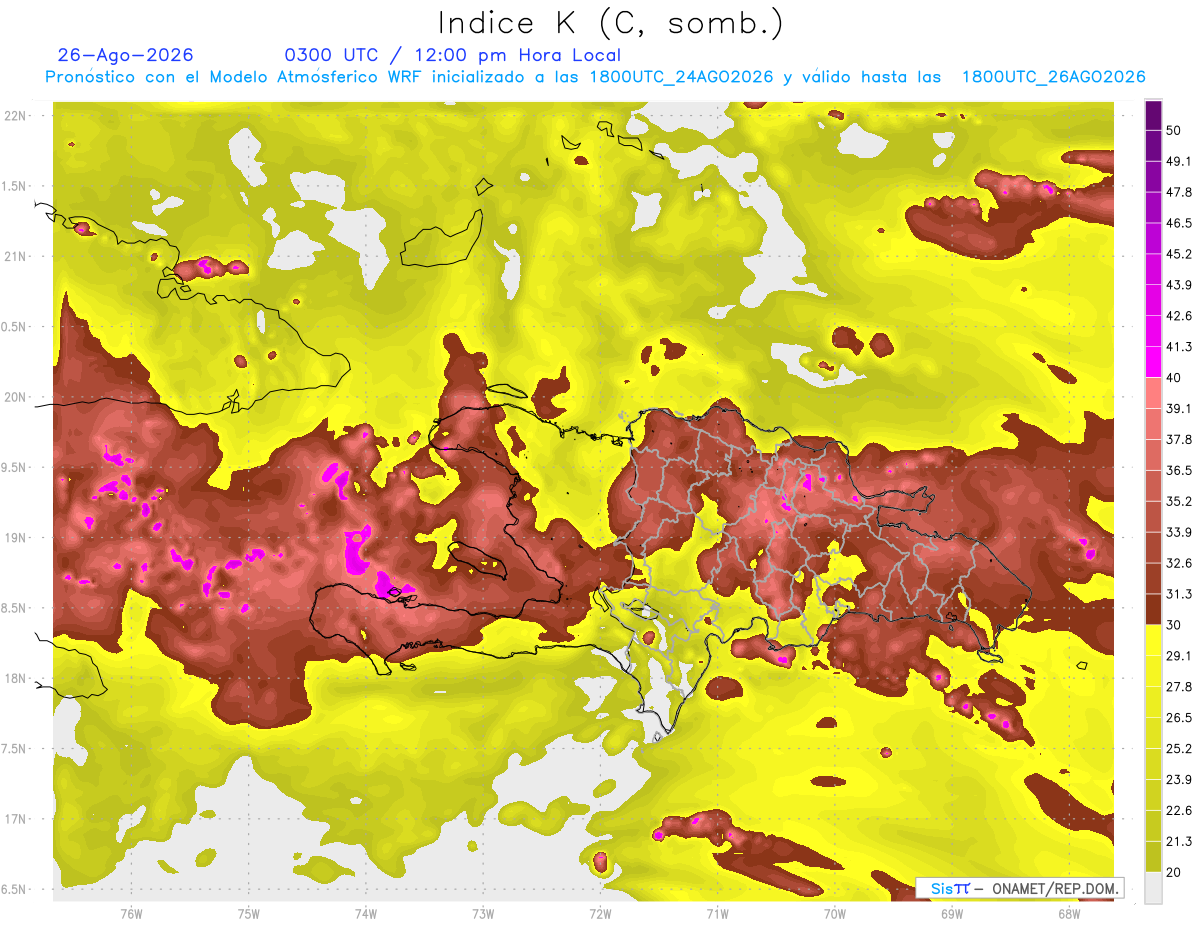The image size is (1200, 927).
Task: Click the colorbar value "33.9"
Action: pos(1178,533)
